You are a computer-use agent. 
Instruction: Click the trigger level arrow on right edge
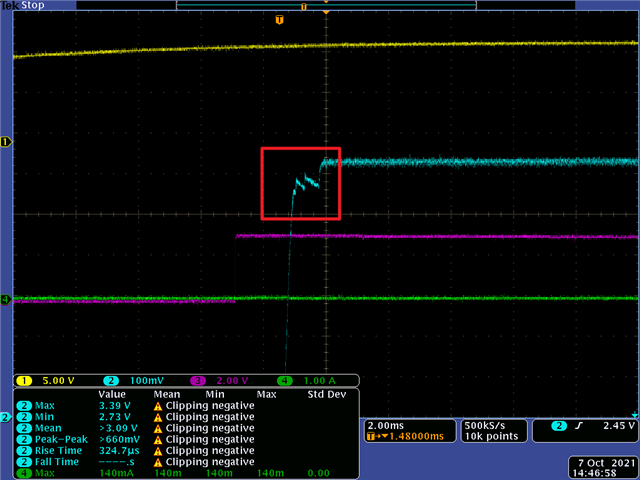tap(635, 415)
